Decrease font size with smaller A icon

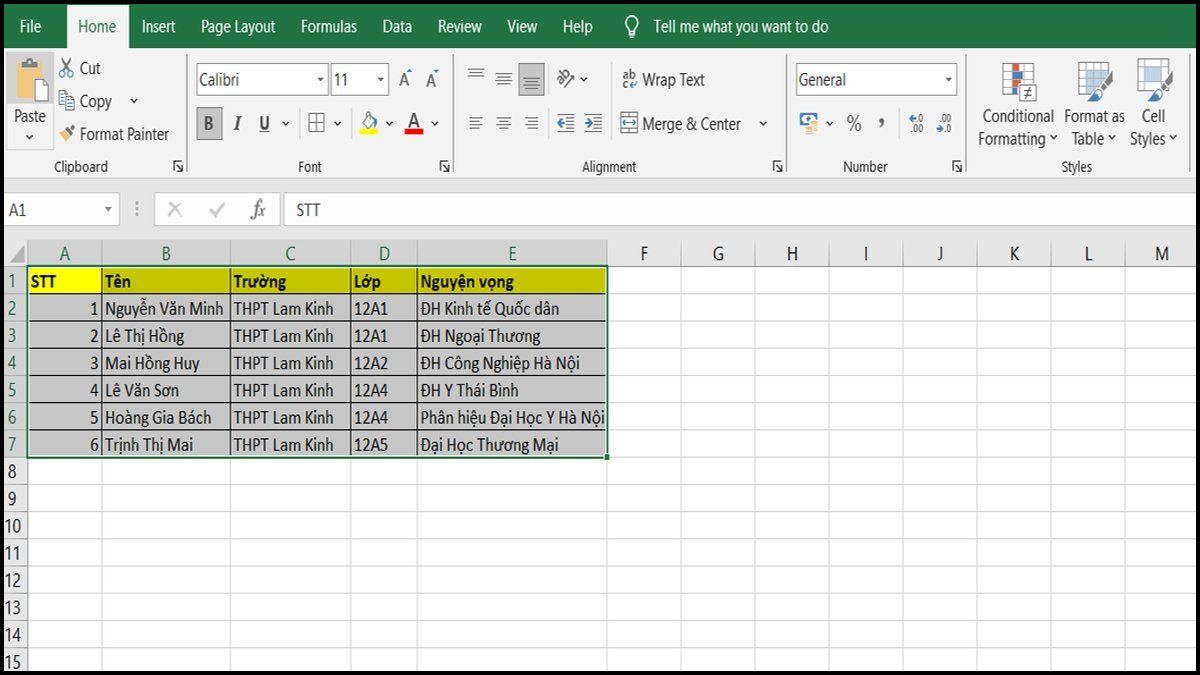(432, 80)
